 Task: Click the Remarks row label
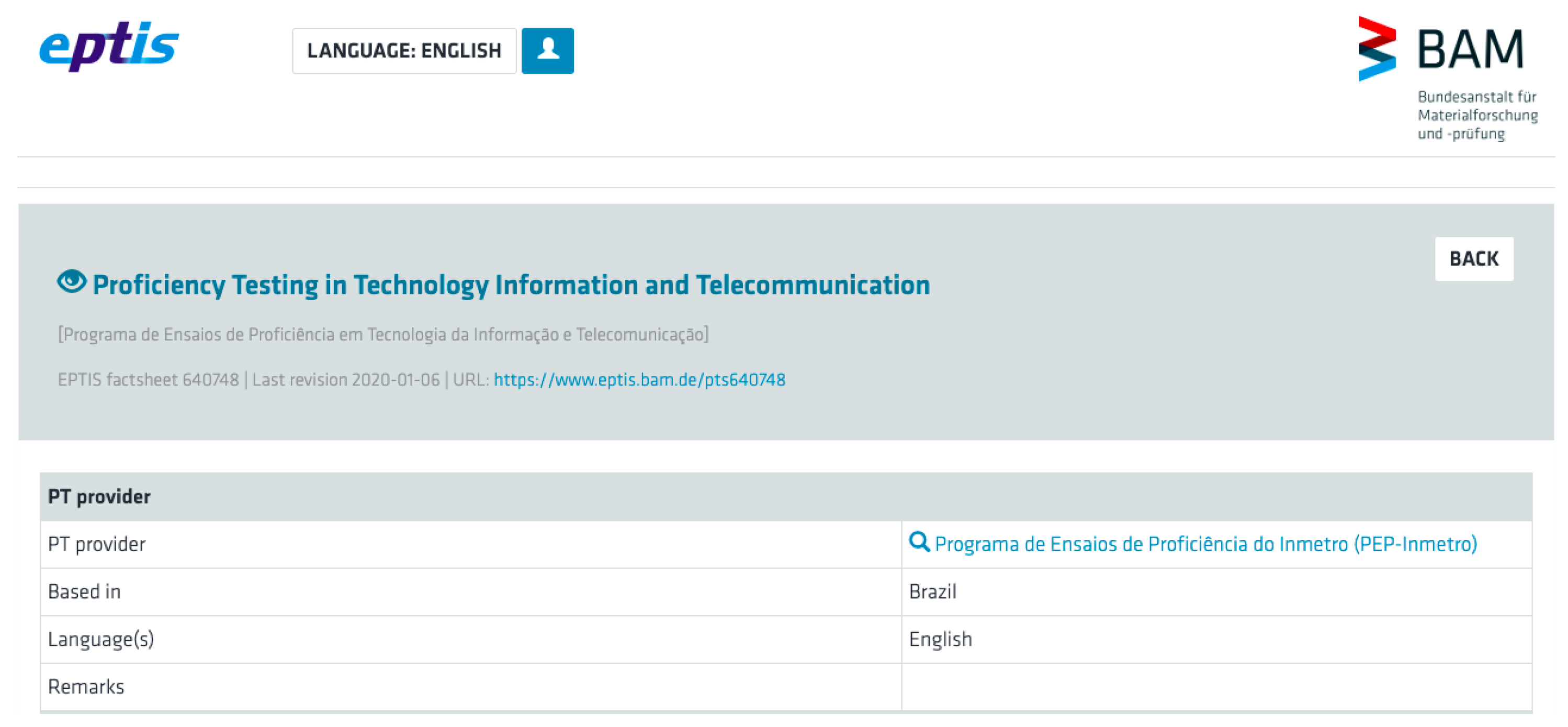(86, 686)
